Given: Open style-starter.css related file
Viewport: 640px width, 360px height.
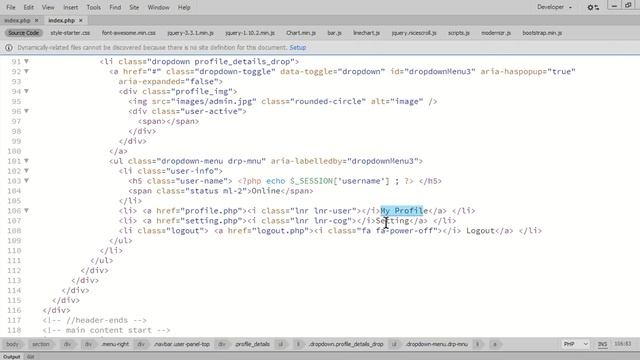Looking at the screenshot, I should coord(70,33).
